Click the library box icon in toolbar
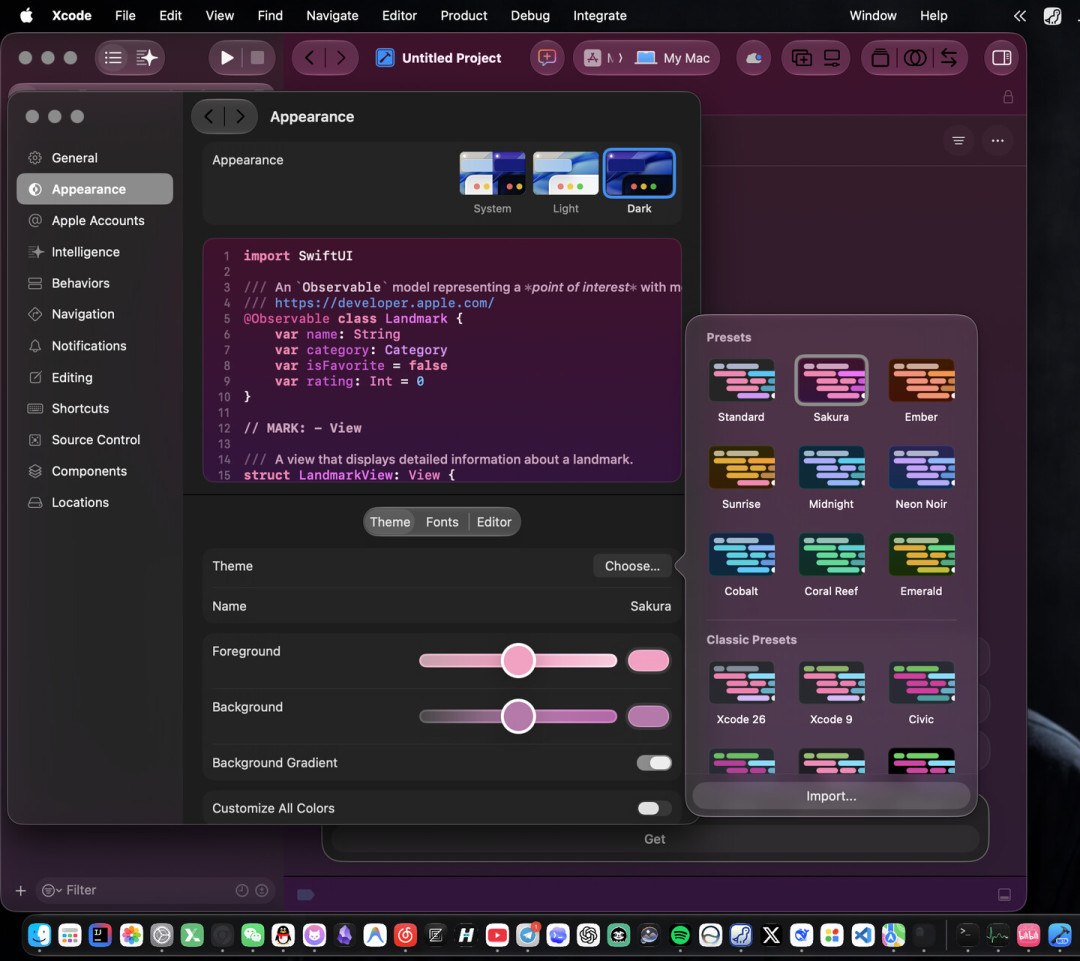1080x961 pixels. coord(880,58)
